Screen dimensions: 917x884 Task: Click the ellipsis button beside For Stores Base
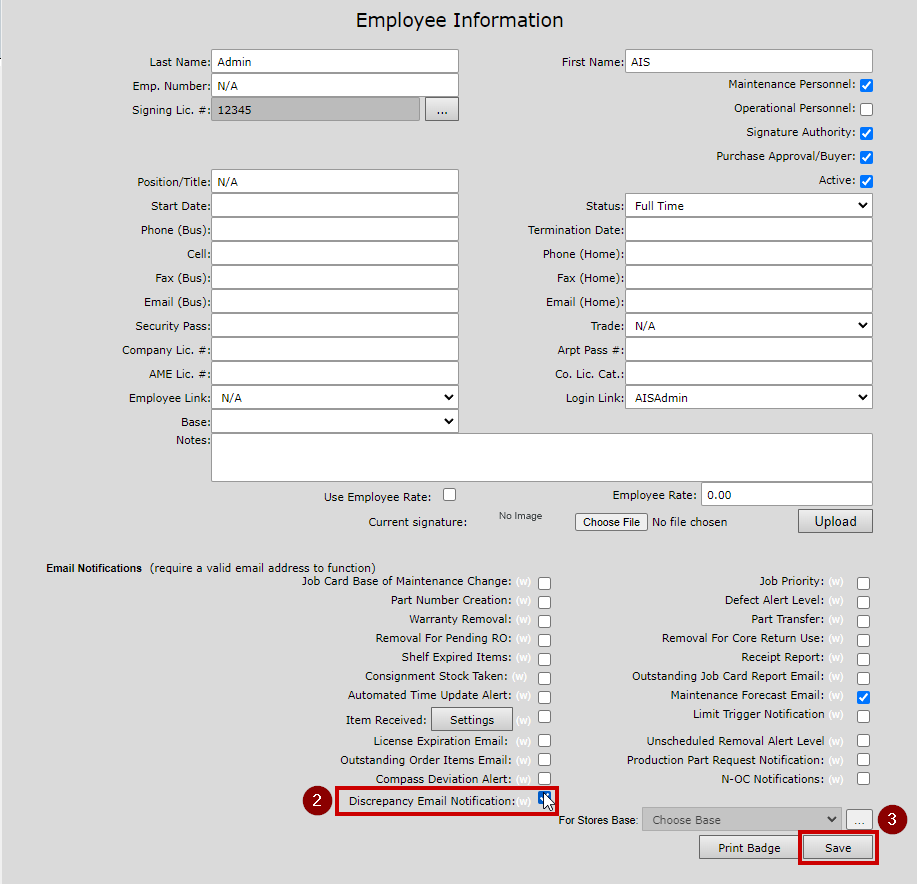tap(859, 819)
